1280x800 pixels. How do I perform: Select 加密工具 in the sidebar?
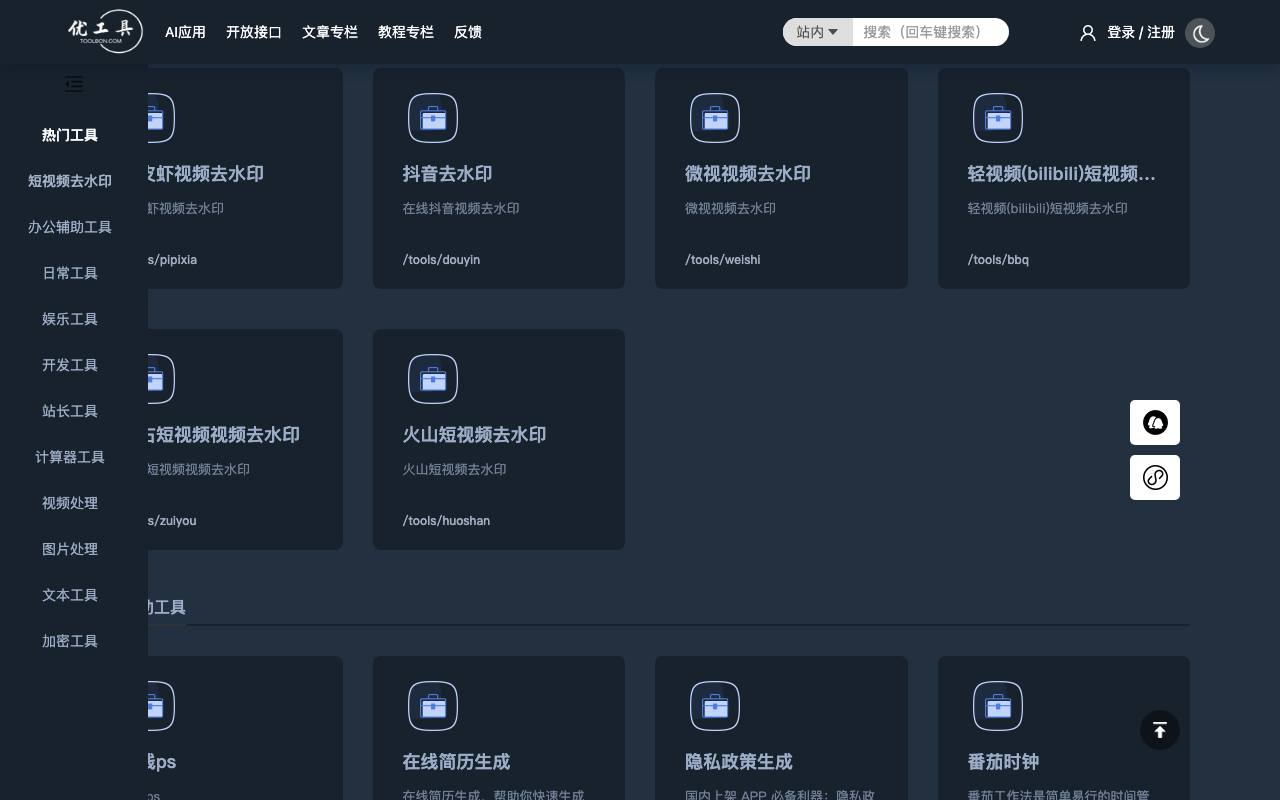pos(70,641)
